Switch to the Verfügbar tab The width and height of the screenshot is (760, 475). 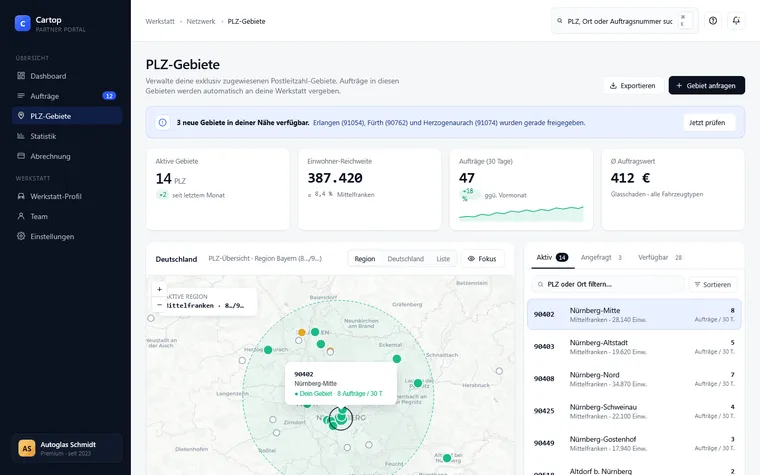tap(660, 257)
